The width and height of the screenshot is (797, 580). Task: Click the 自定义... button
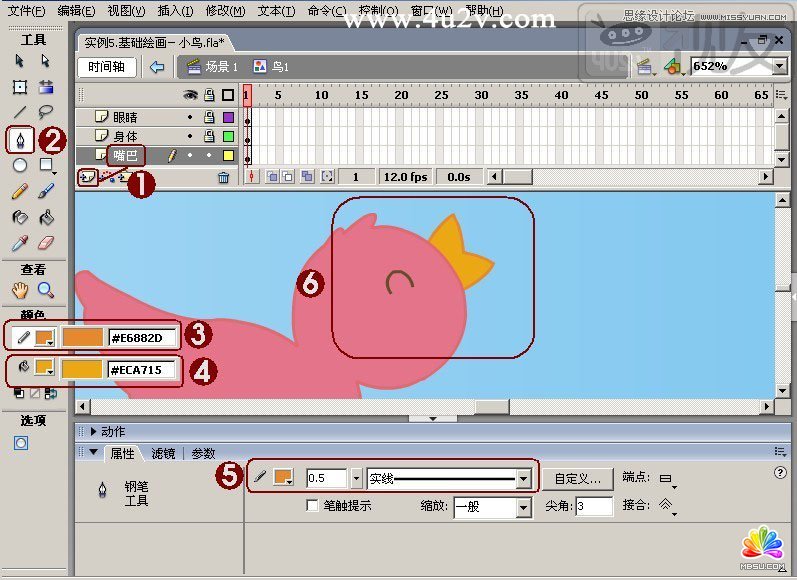coord(578,478)
